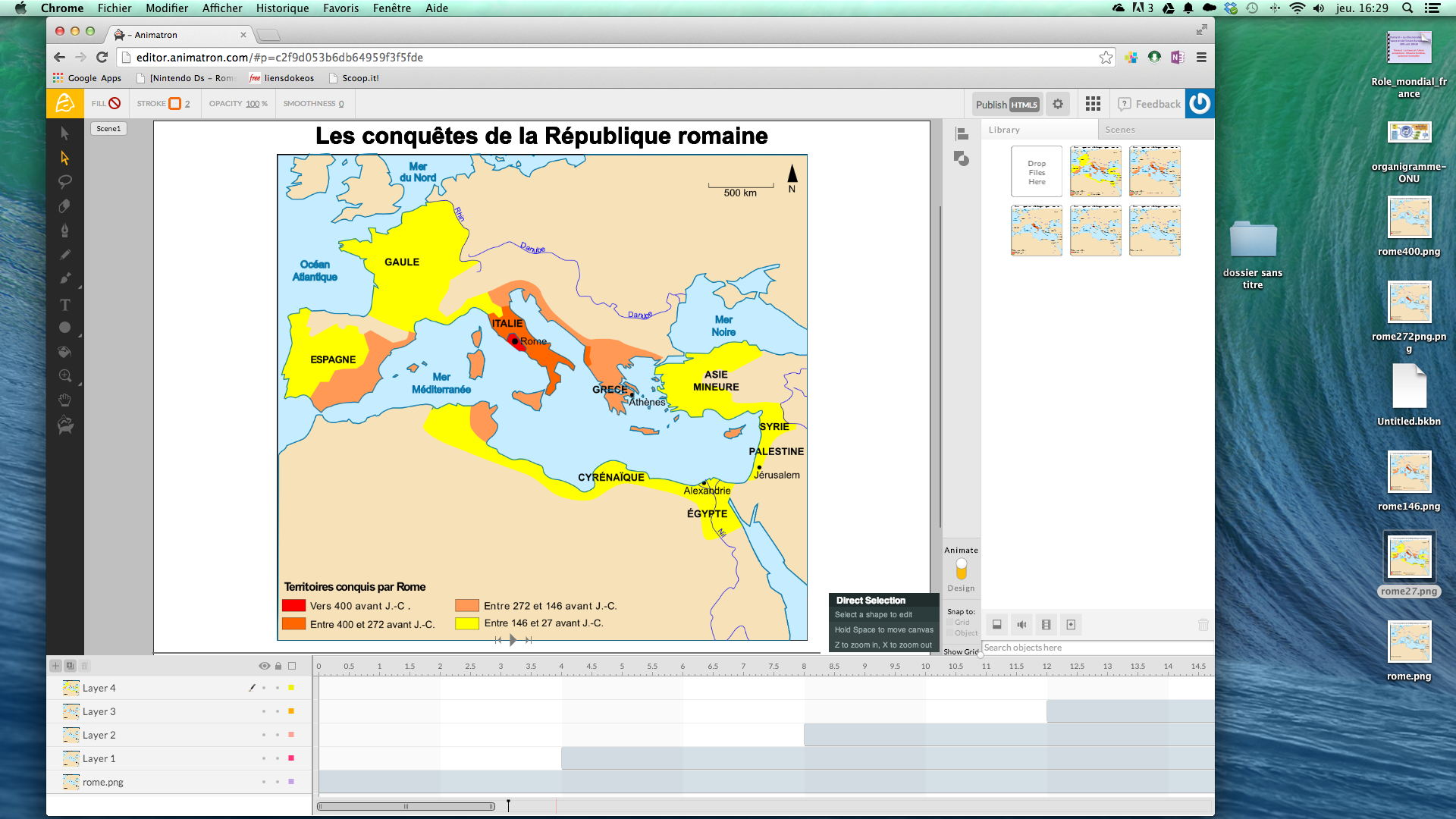Select the Hand pan tool

point(64,400)
